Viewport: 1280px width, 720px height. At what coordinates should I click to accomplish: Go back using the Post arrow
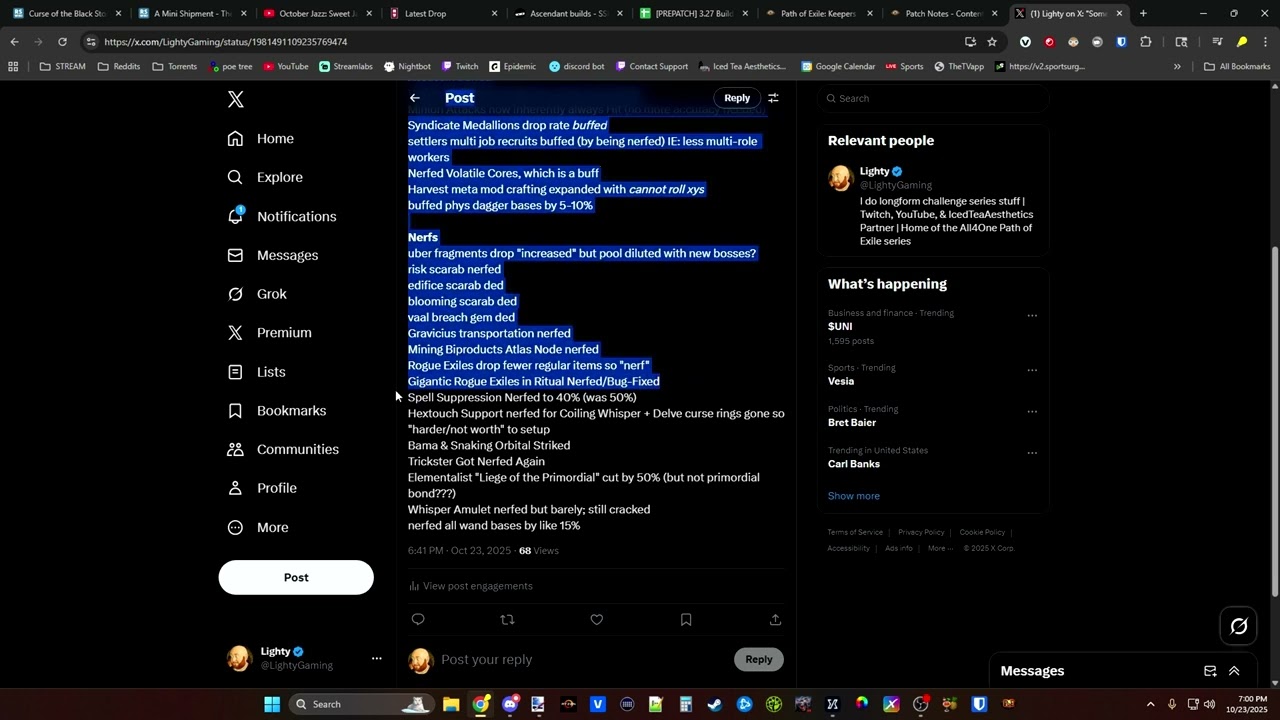point(414,98)
